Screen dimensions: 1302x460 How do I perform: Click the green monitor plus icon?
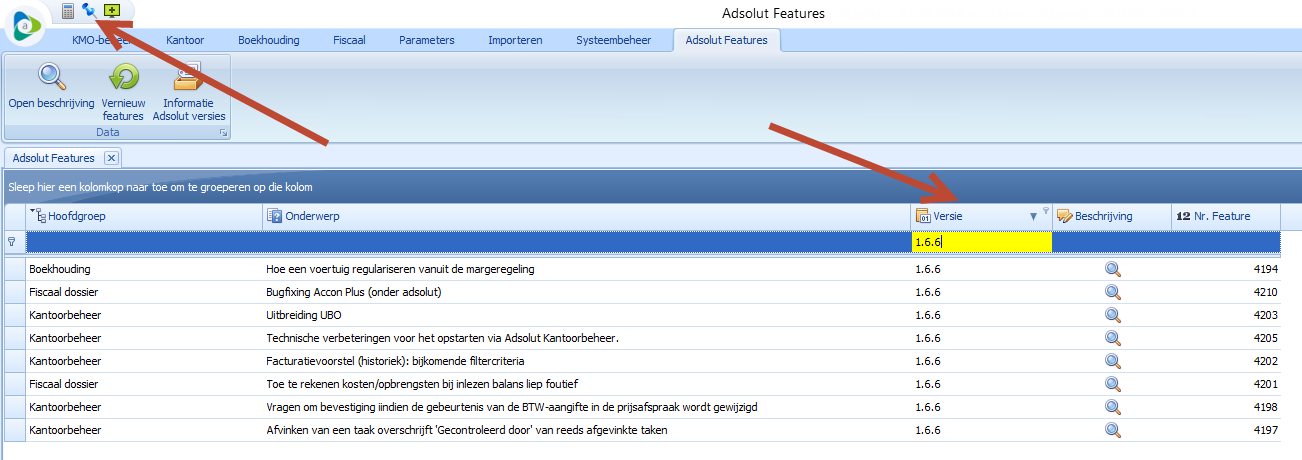pos(112,11)
